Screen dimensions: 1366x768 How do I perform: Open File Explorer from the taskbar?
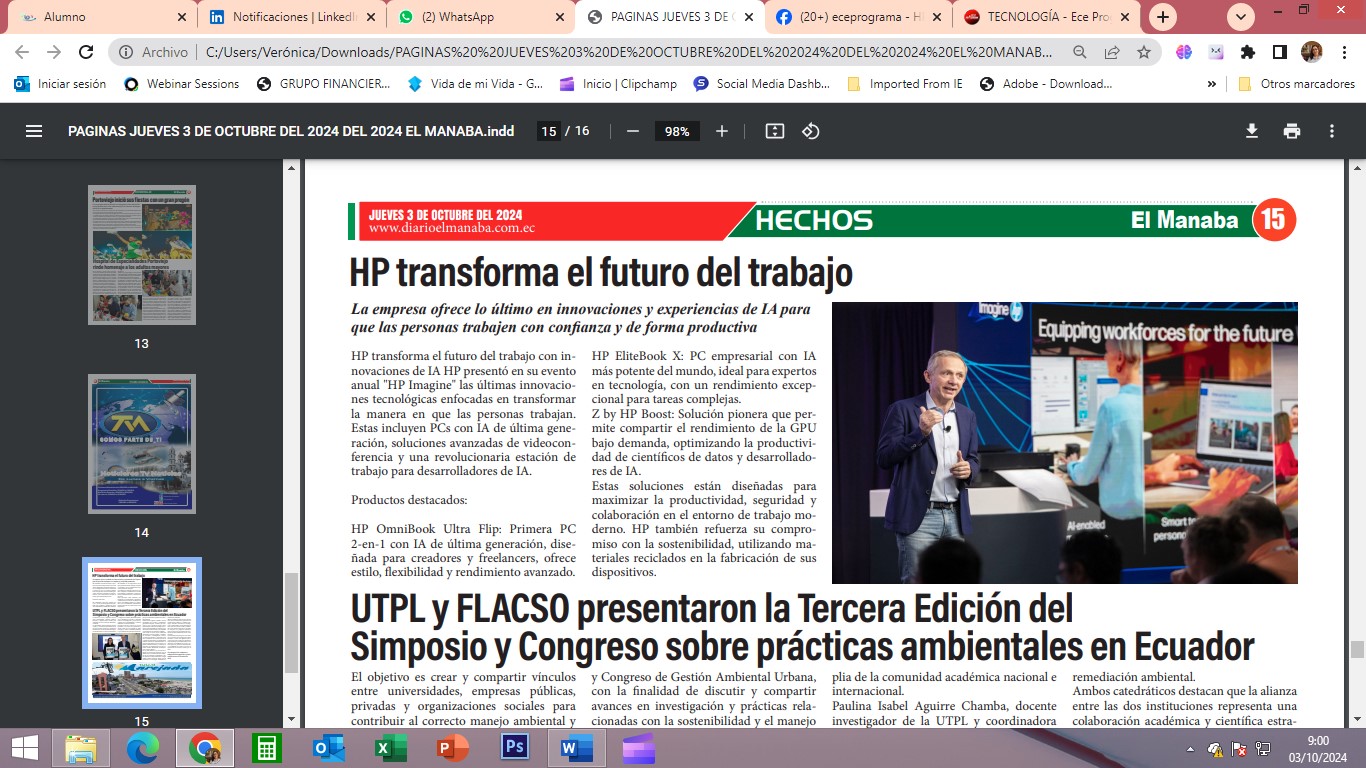[81, 747]
